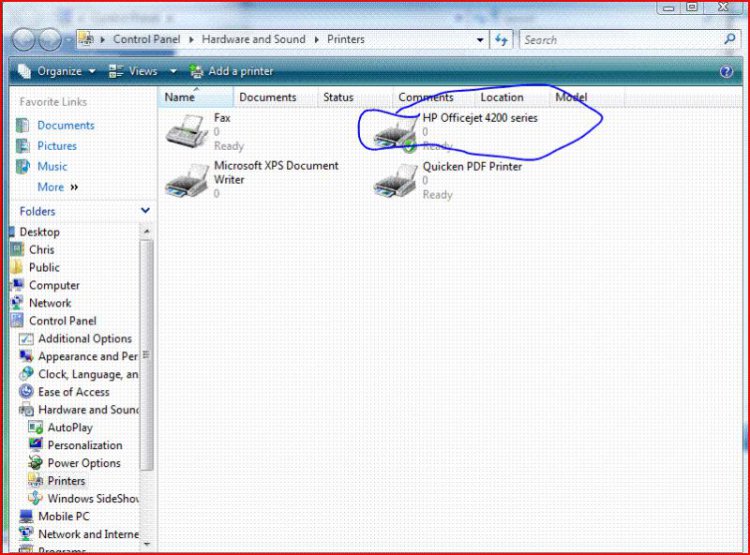Select Clock, Language tree item
Viewport: 750px width, 555px height.
[x=88, y=374]
